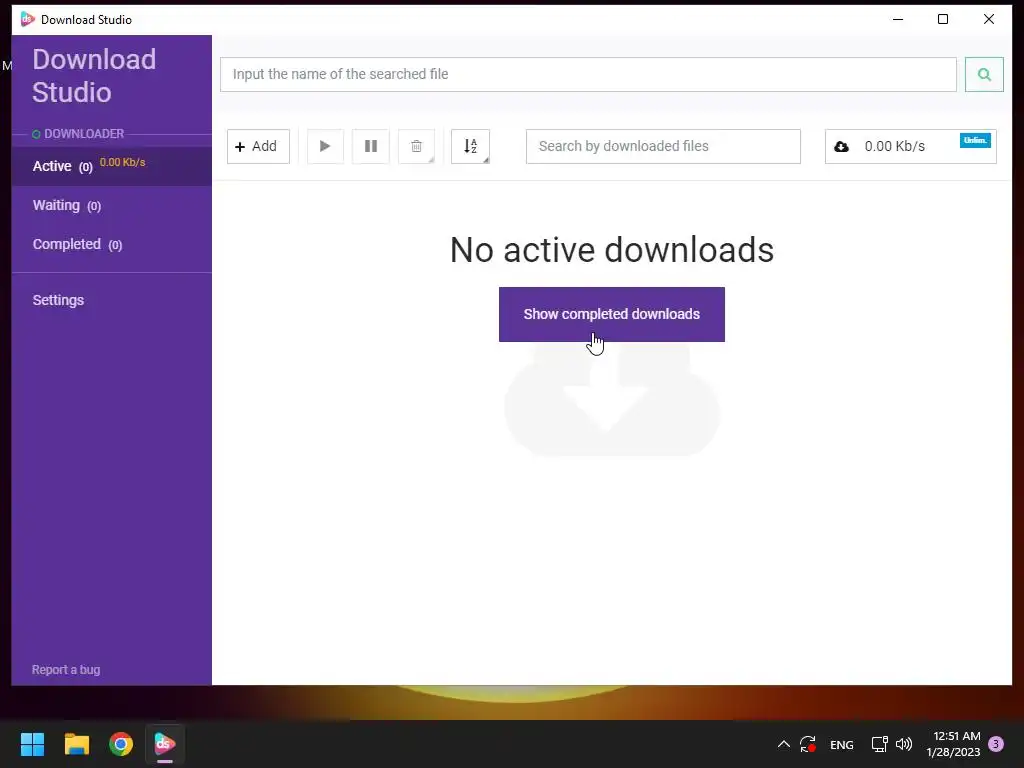
Task: Open the network tray icon
Action: [879, 744]
